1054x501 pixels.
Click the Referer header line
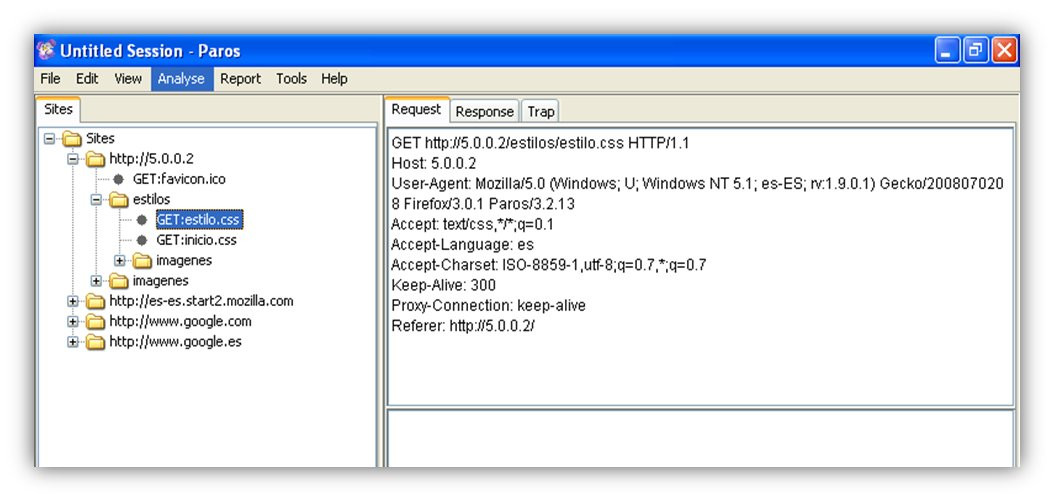tap(463, 326)
